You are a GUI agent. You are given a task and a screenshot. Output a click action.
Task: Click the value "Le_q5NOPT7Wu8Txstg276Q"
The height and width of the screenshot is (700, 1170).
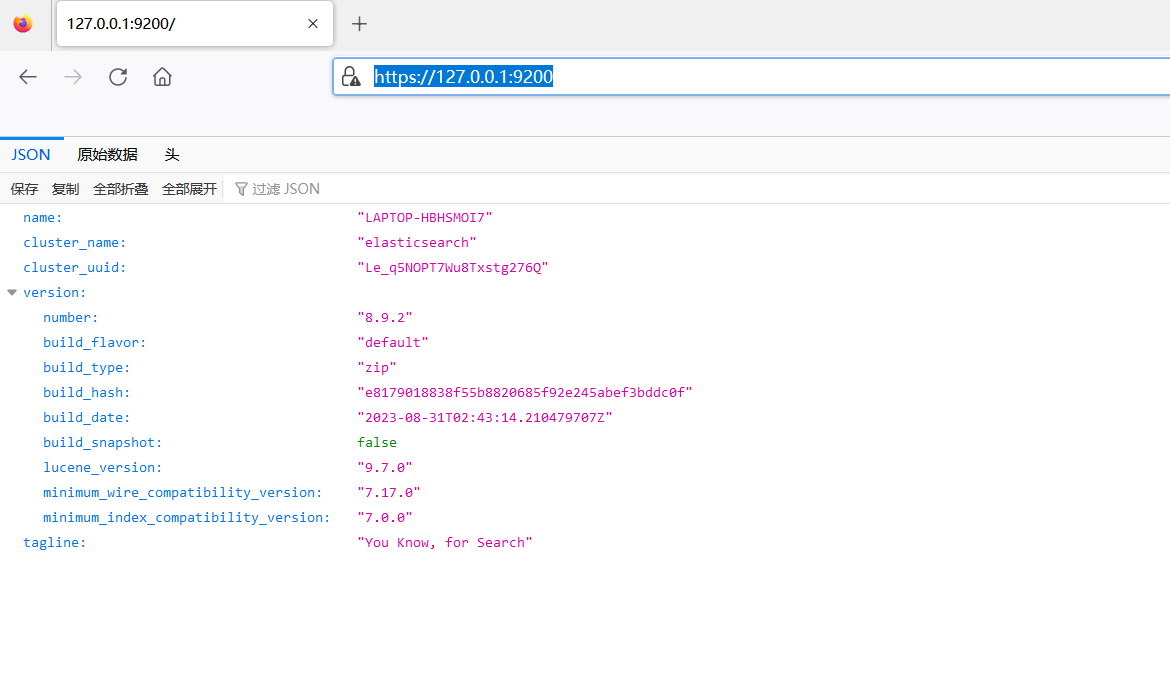pos(453,267)
